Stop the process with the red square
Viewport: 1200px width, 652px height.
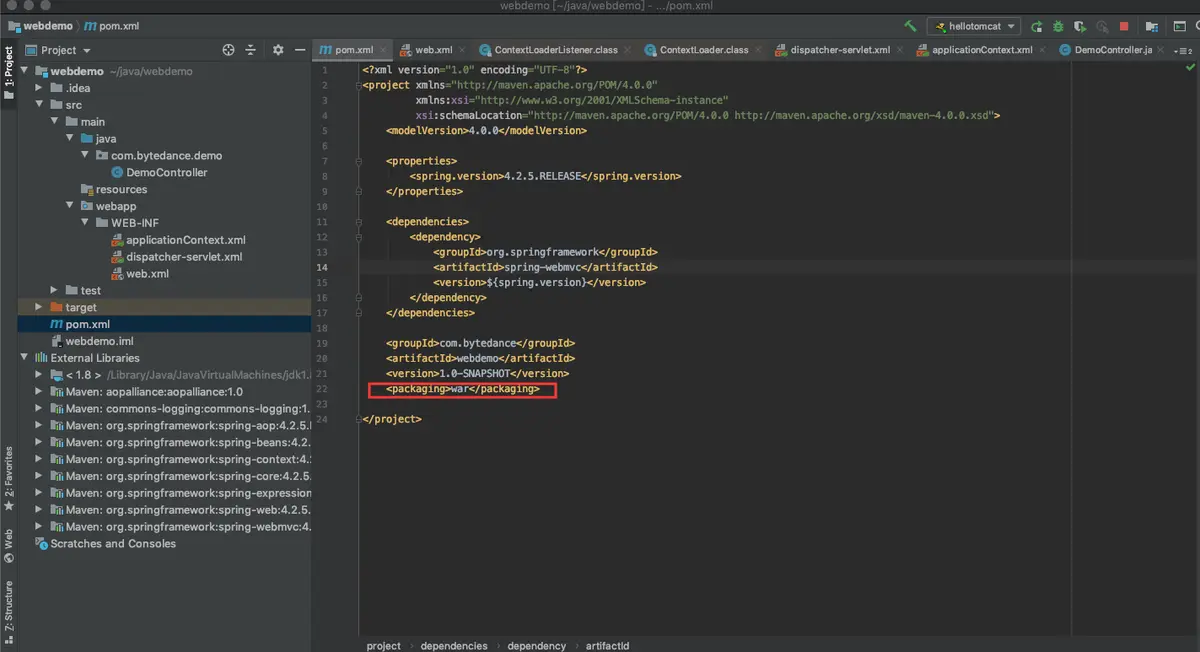(x=1124, y=27)
